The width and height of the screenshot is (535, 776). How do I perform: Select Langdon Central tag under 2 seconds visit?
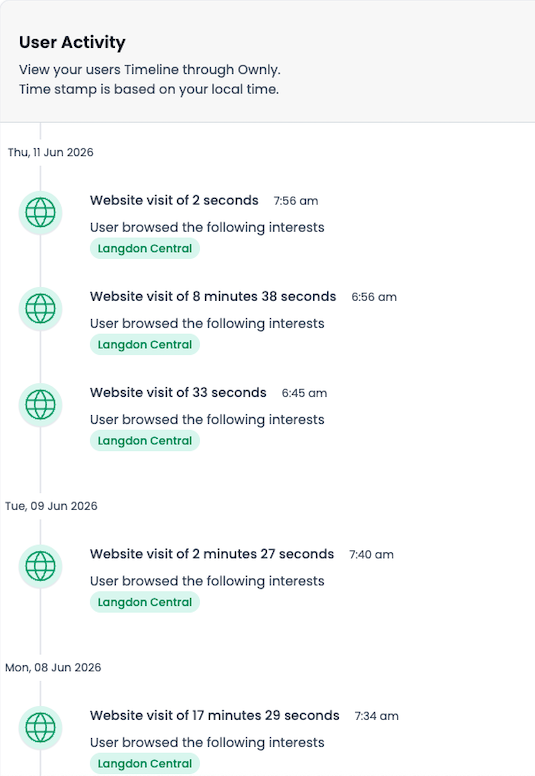[x=145, y=248]
